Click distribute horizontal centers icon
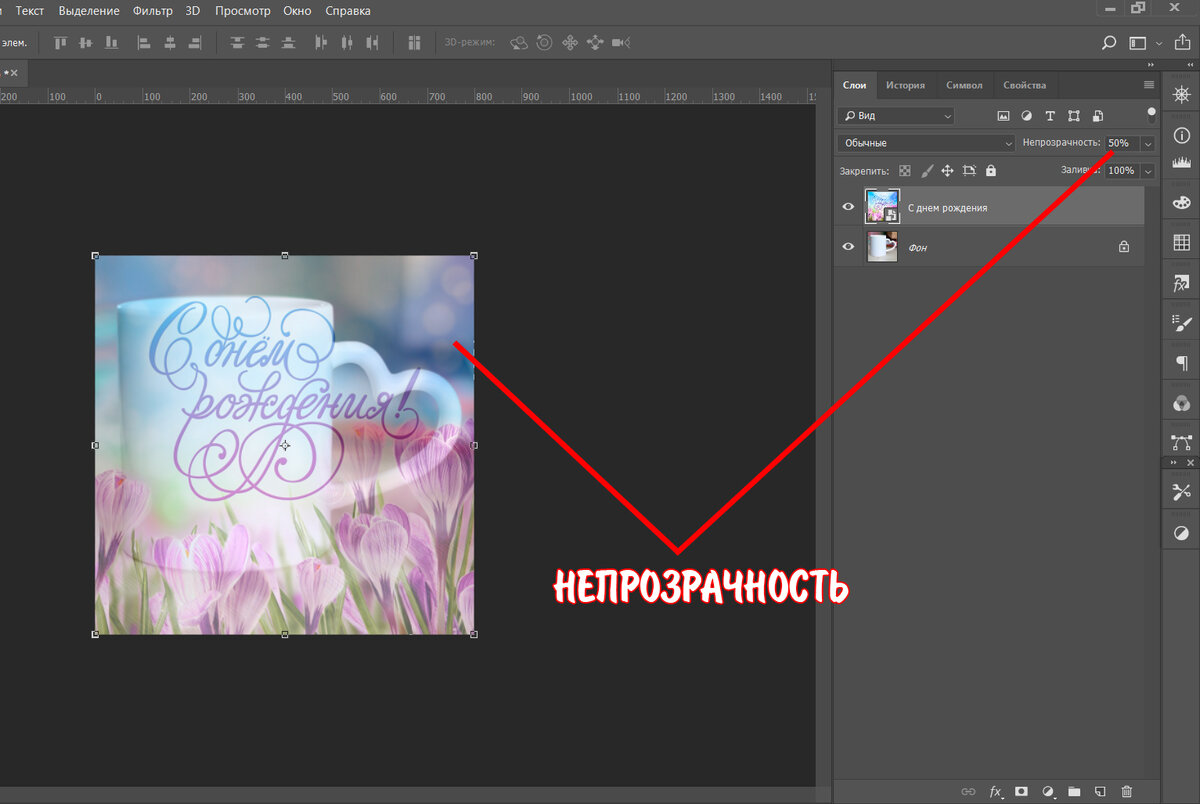The width and height of the screenshot is (1200, 804). point(347,43)
